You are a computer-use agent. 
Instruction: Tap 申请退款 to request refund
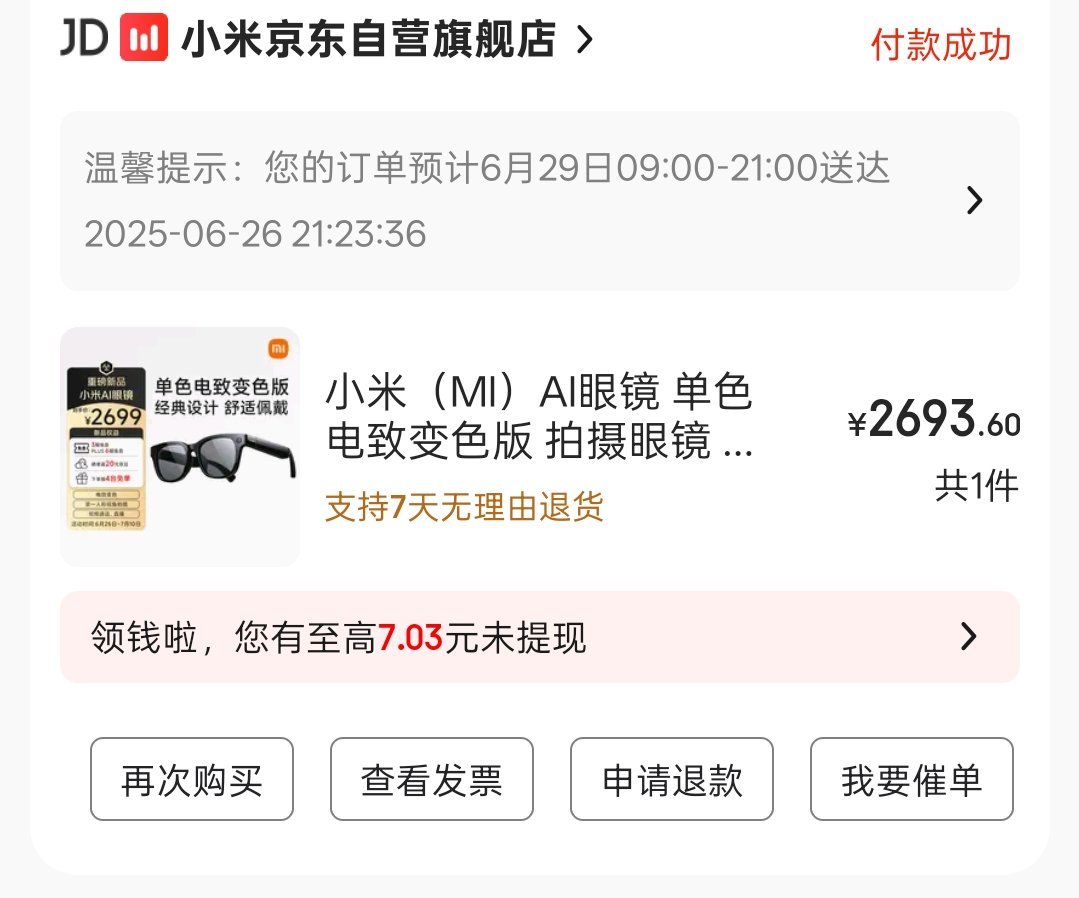tap(672, 779)
